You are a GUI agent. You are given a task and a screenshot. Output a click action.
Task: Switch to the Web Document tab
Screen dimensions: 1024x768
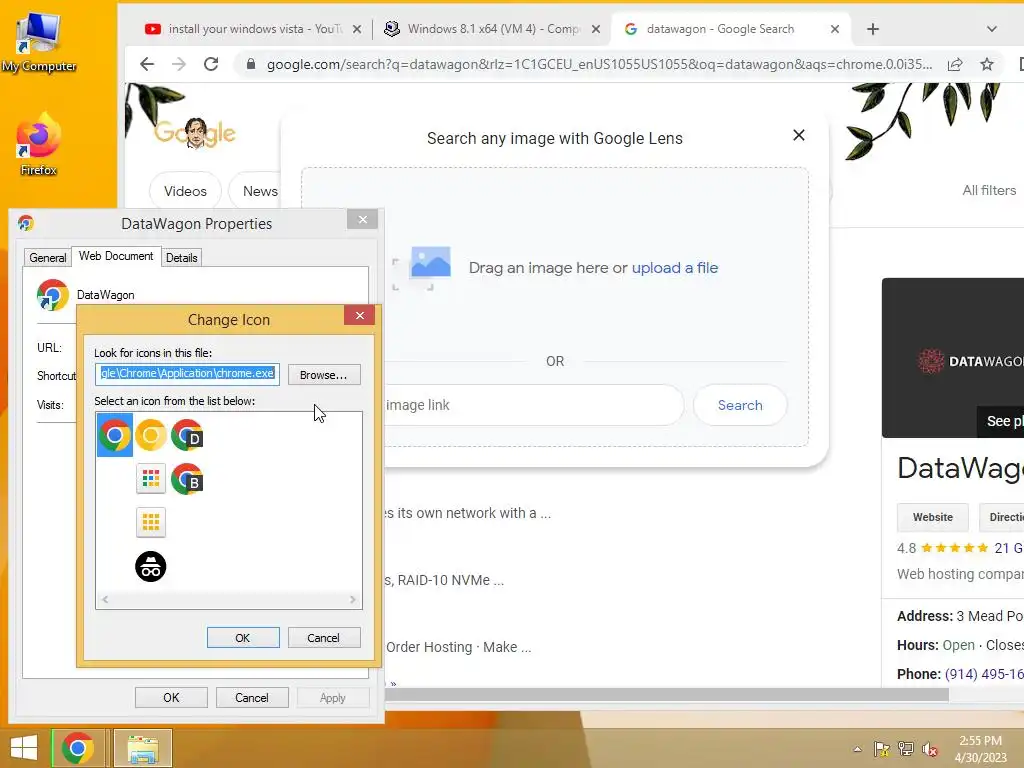coord(116,256)
